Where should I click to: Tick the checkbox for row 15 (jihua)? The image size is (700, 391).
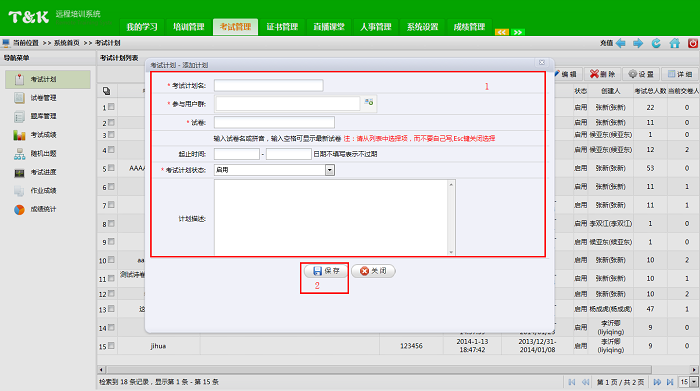click(111, 345)
